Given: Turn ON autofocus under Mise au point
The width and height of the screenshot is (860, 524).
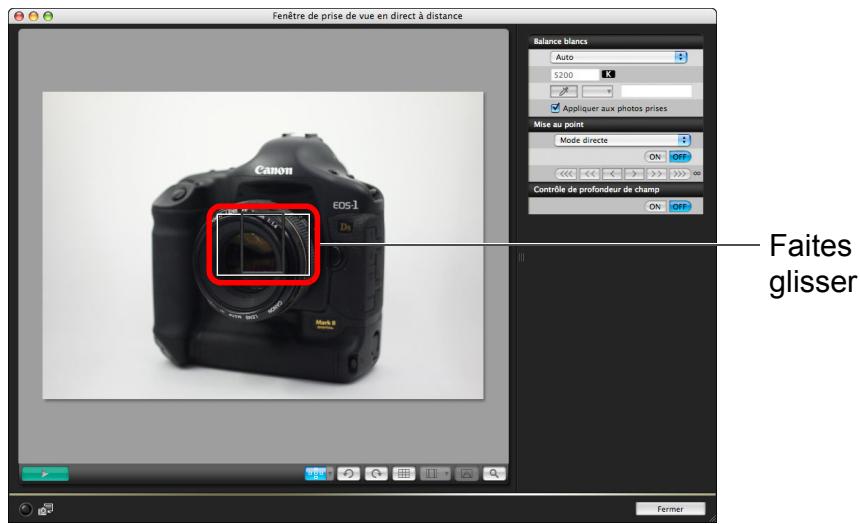Looking at the screenshot, I should (655, 157).
